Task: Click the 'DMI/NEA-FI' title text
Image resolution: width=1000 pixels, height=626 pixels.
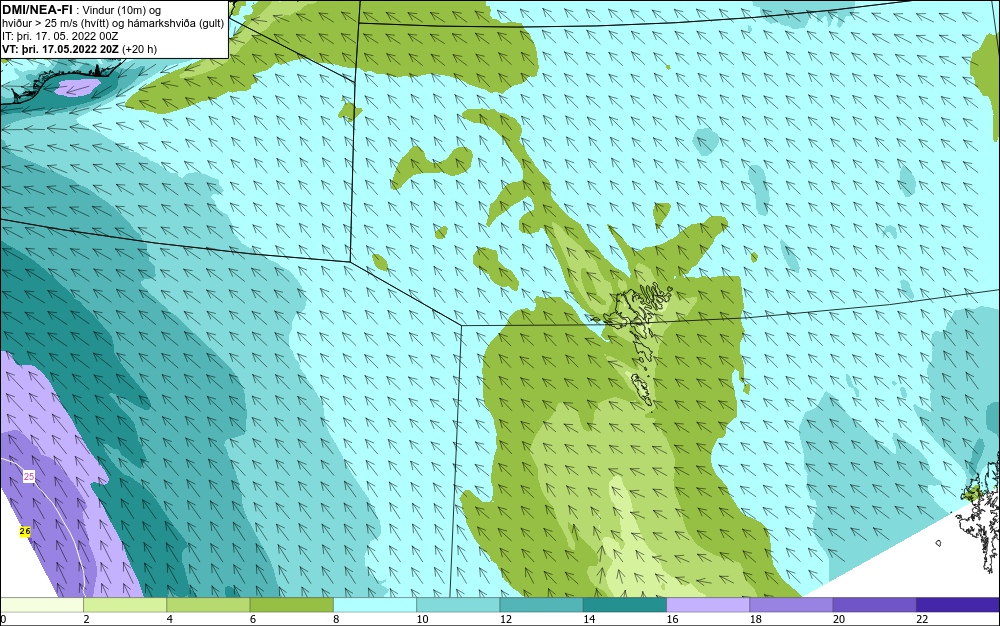Action: tap(37, 10)
